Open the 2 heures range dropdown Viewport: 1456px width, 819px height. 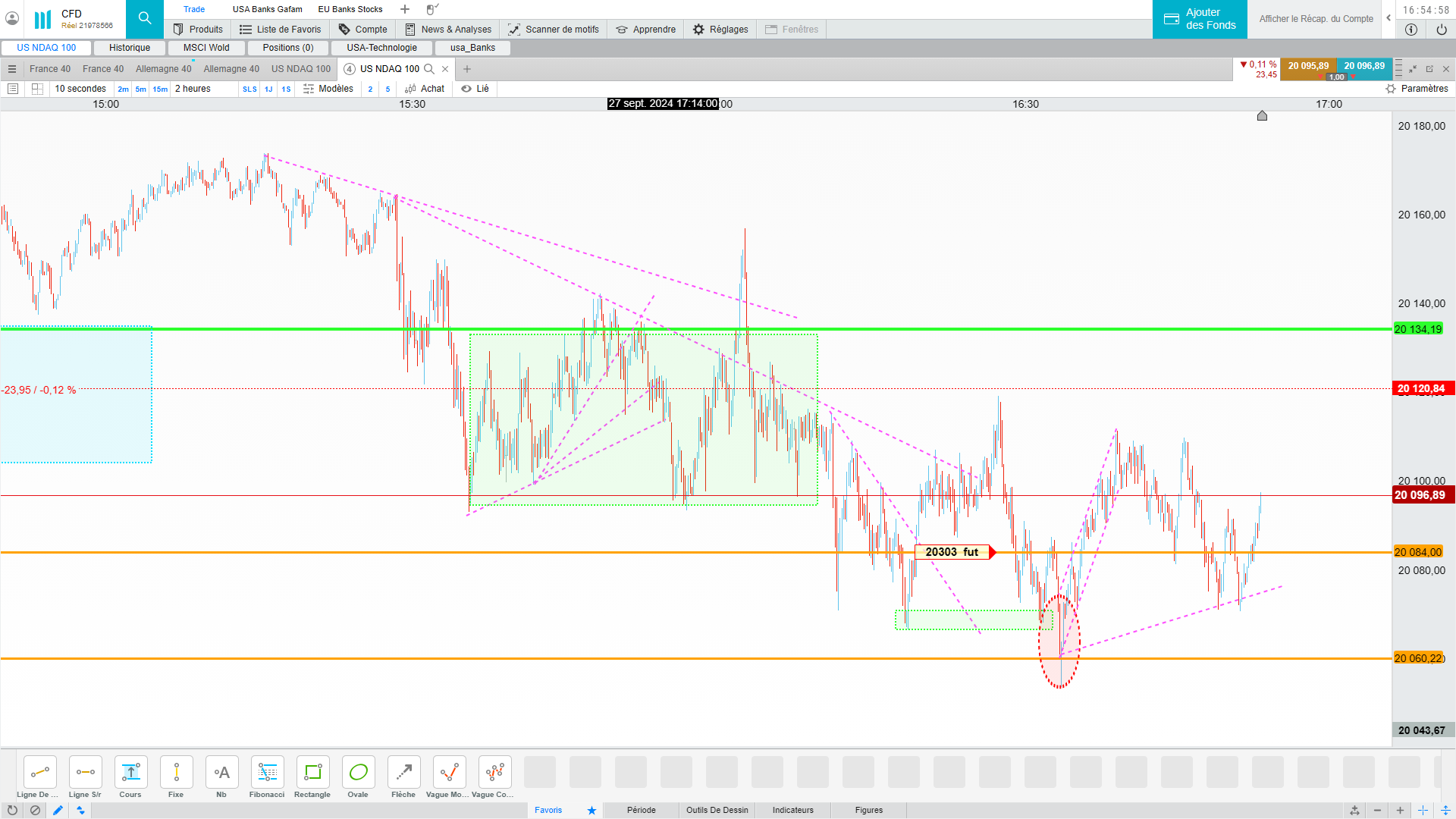(193, 89)
